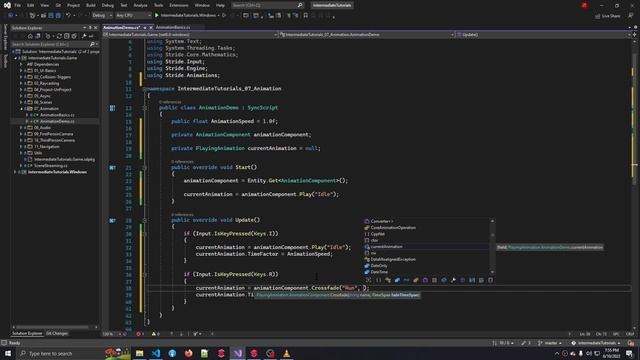The width and height of the screenshot is (640, 360).
Task: Click the green Start debugging play icon
Action: (x=157, y=16)
